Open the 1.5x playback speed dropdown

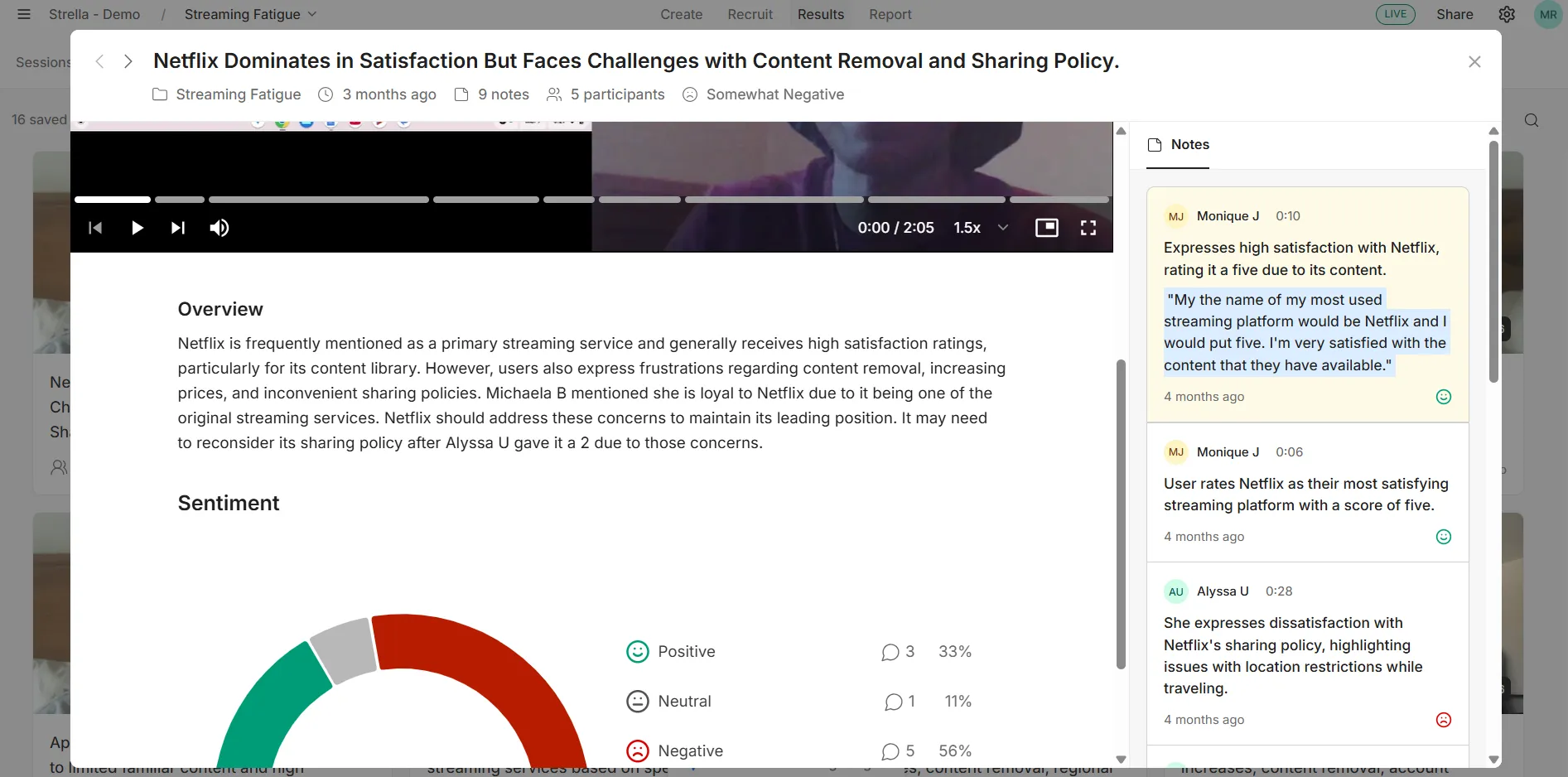[982, 228]
